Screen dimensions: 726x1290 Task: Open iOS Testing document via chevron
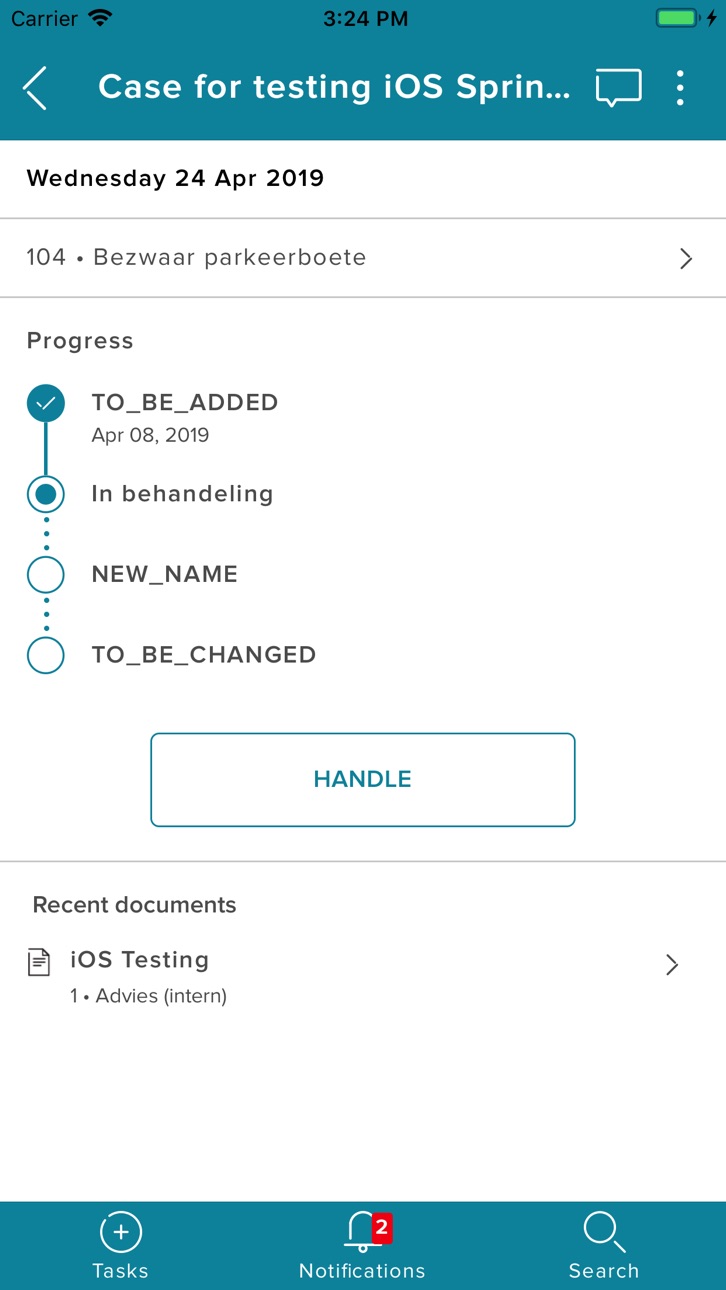pyautogui.click(x=672, y=964)
